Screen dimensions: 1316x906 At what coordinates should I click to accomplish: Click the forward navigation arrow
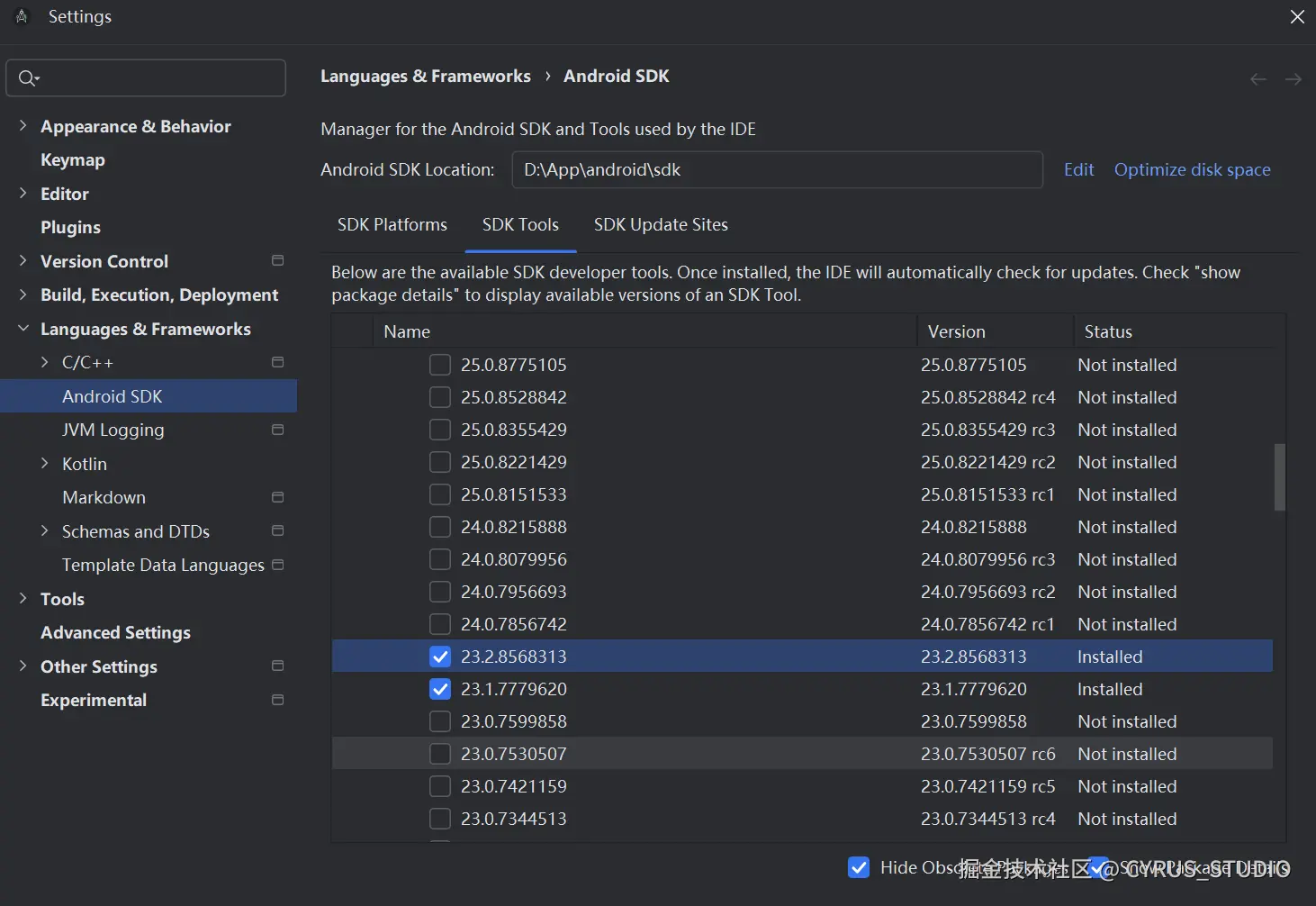[x=1293, y=79]
